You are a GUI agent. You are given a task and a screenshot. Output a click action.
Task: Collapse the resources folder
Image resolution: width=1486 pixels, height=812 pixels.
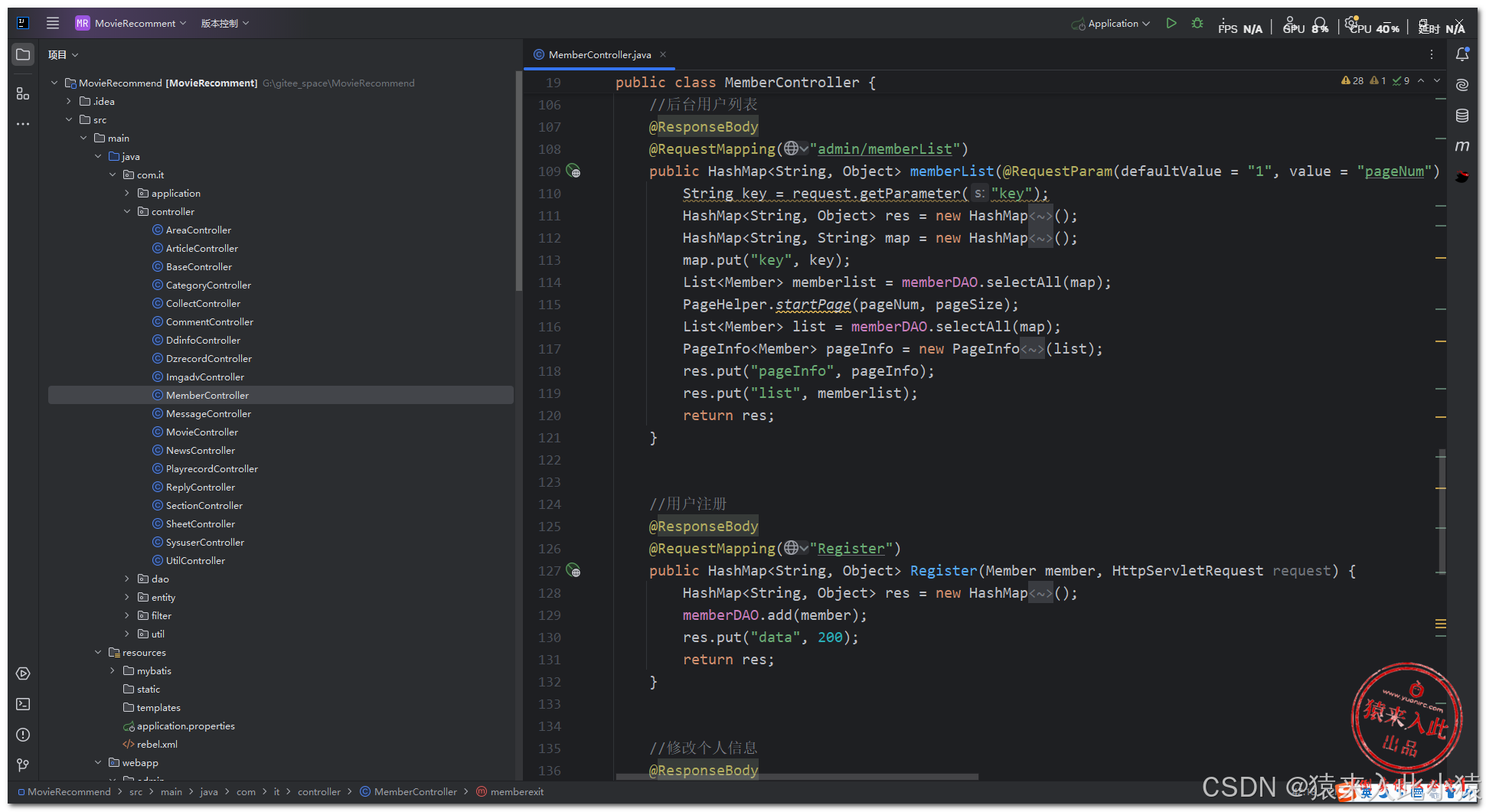coord(98,652)
